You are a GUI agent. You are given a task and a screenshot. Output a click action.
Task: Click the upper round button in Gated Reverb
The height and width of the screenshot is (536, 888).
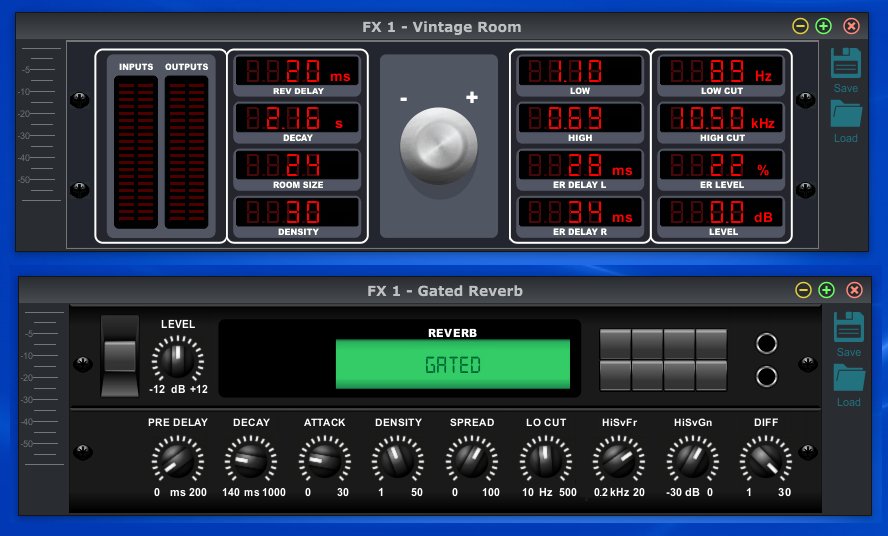767,344
